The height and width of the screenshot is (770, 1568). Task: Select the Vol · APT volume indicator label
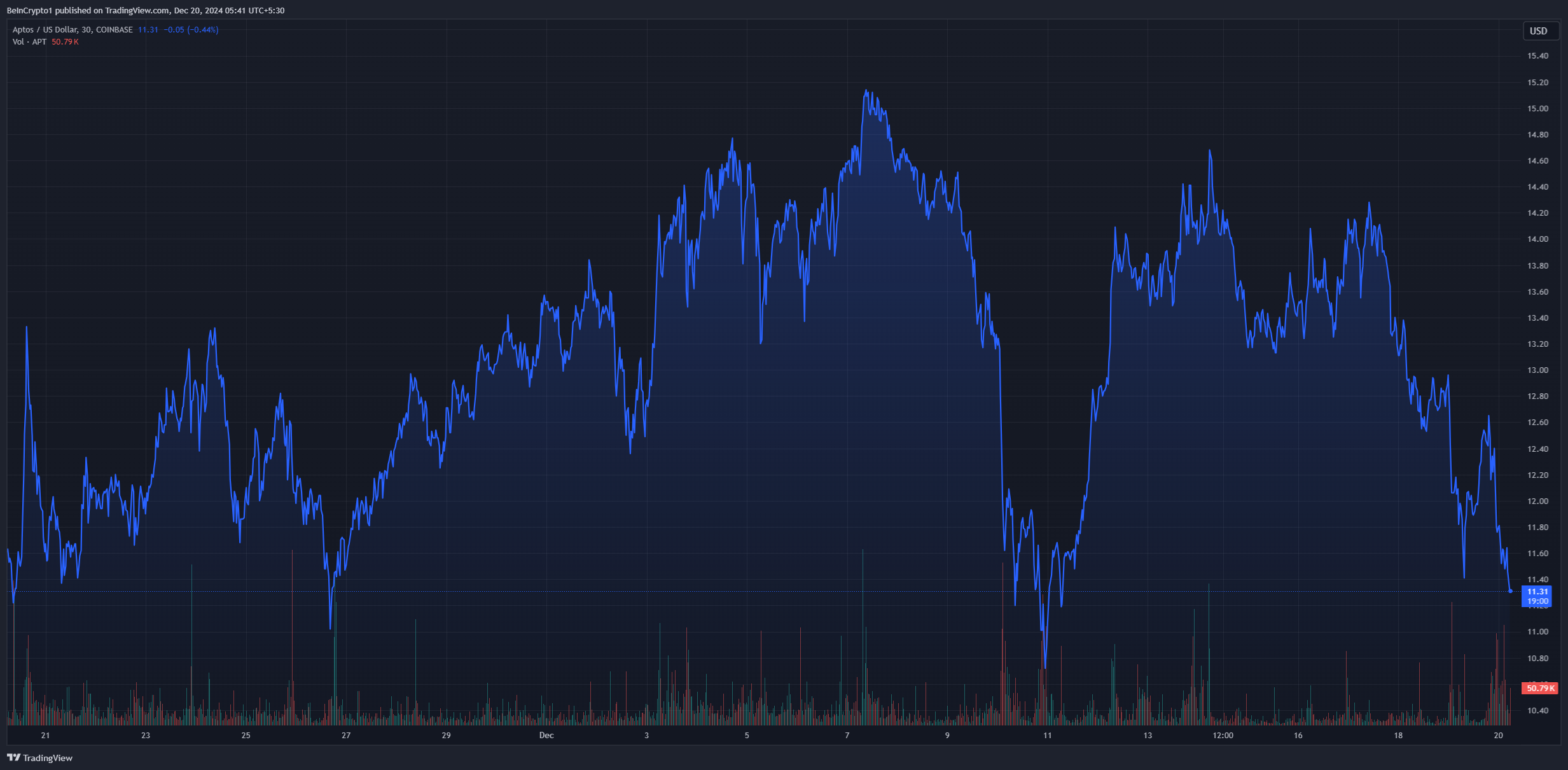tap(29, 41)
